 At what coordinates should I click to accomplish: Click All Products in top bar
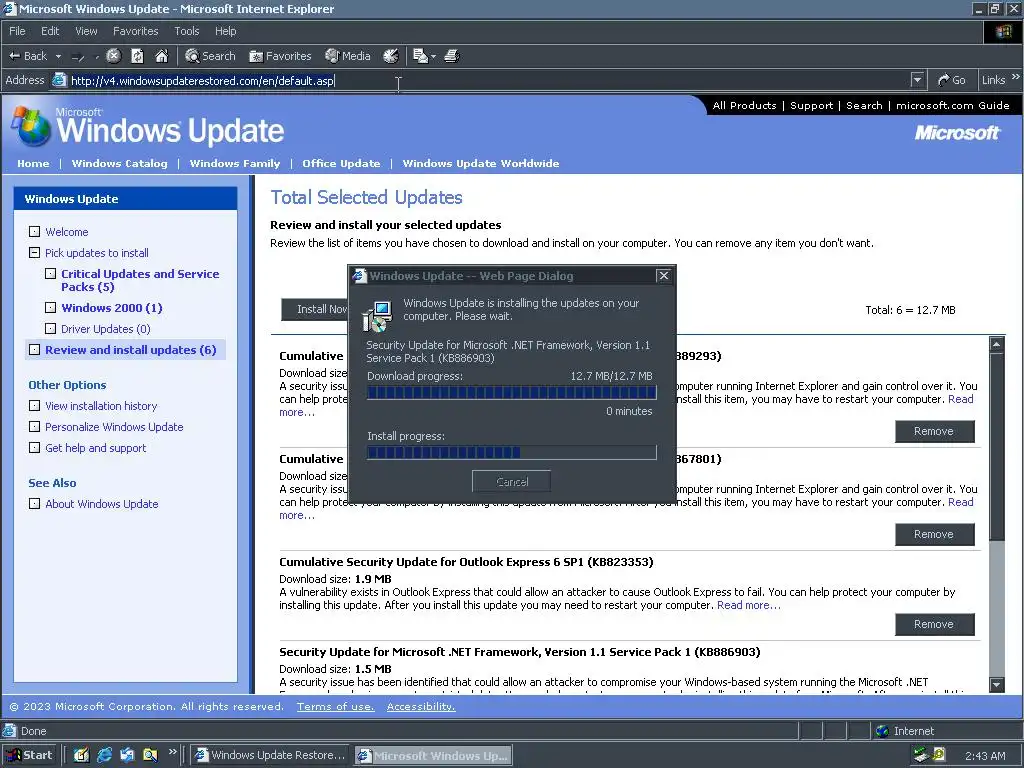pos(744,105)
